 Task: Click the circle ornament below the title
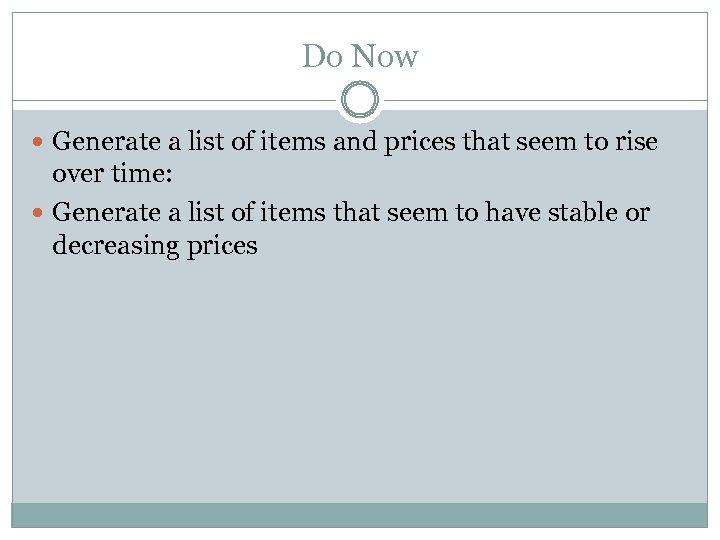coord(360,101)
